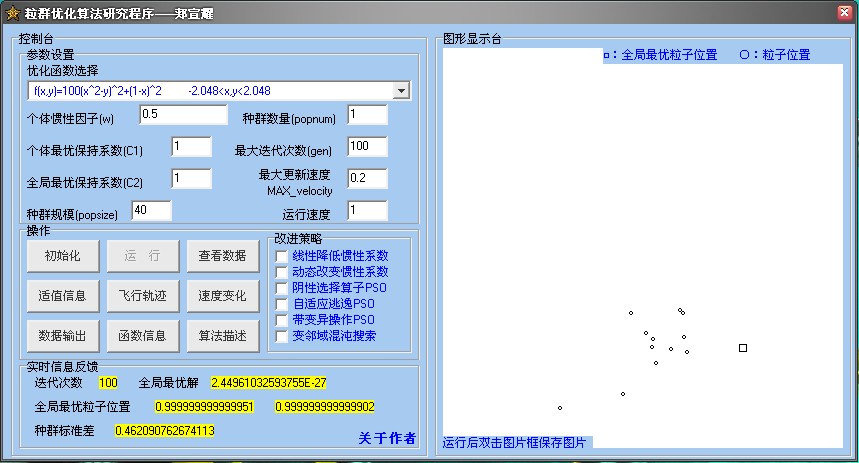Click the C2 coefficient input field
The height and width of the screenshot is (463, 859).
(x=191, y=178)
